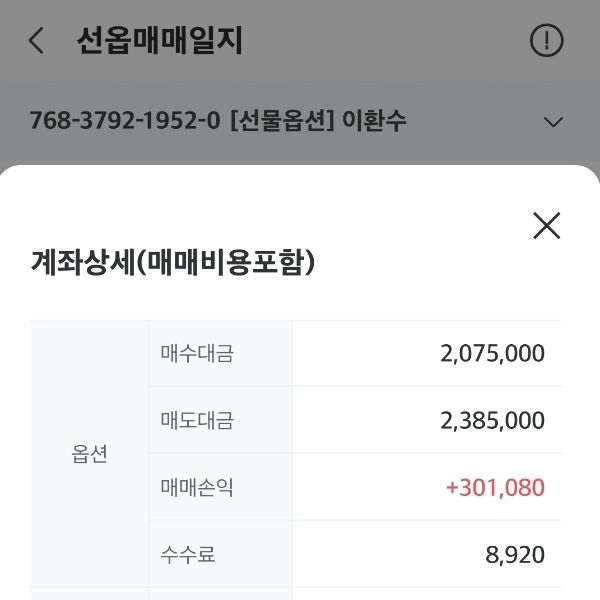Image resolution: width=600 pixels, height=600 pixels.
Task: Select the 8,920 fee value
Action: [515, 554]
